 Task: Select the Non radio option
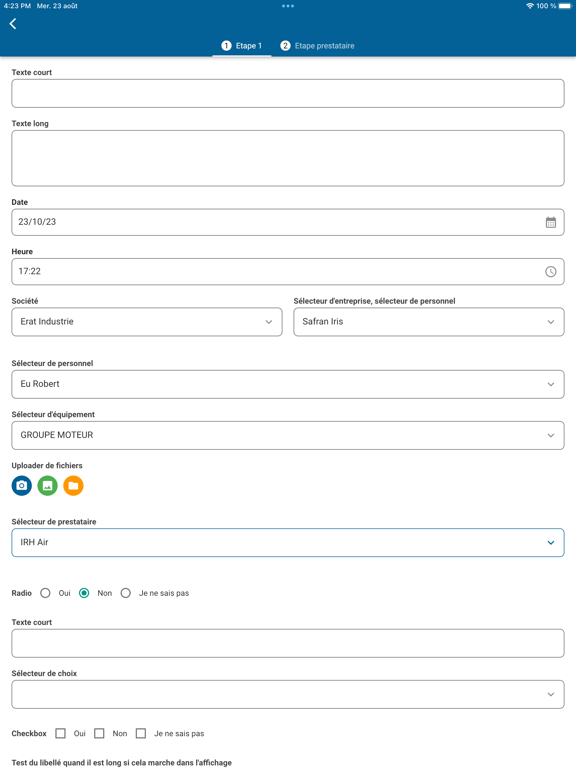[84, 593]
